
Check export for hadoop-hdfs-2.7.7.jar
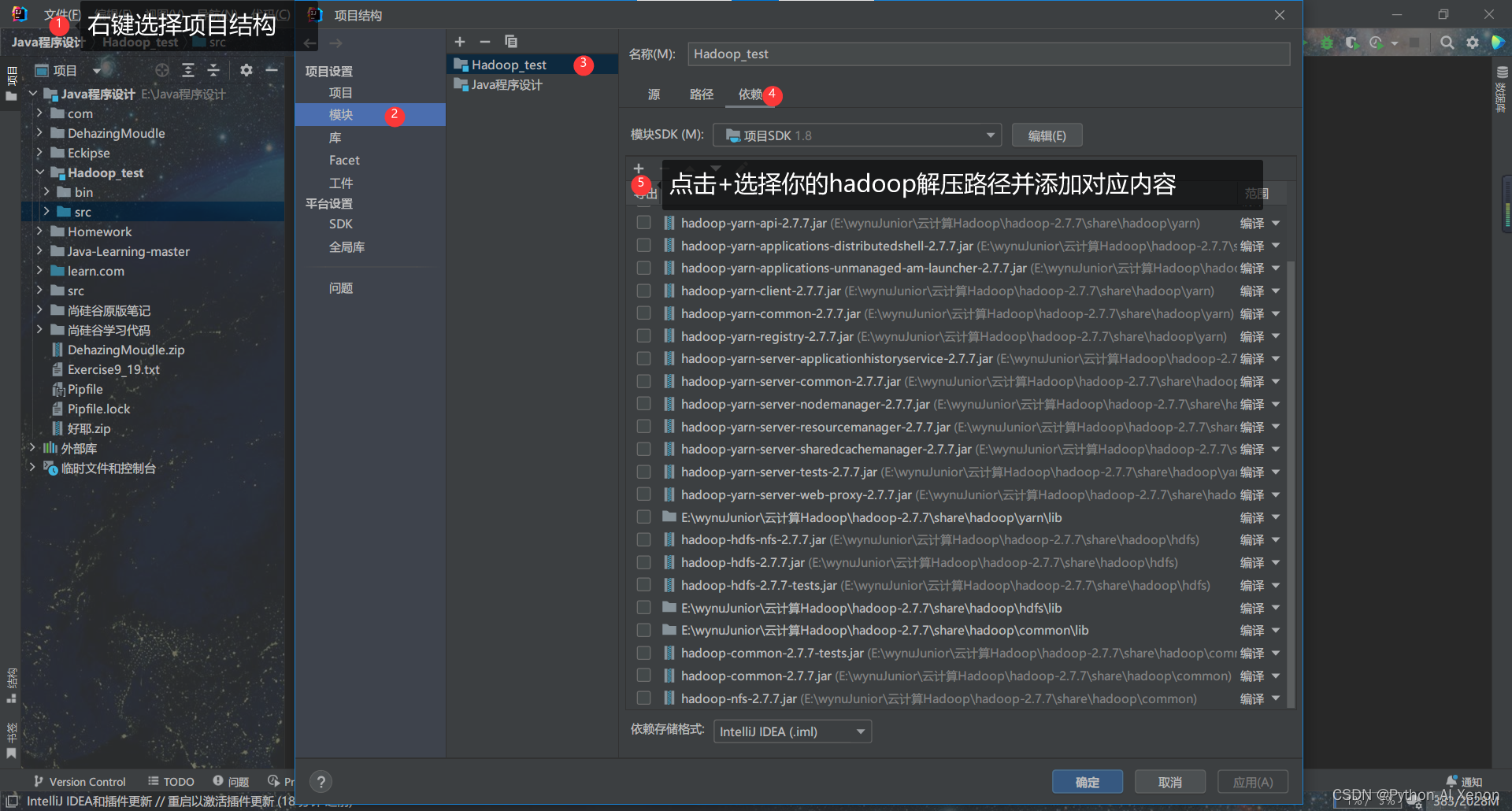(x=643, y=562)
